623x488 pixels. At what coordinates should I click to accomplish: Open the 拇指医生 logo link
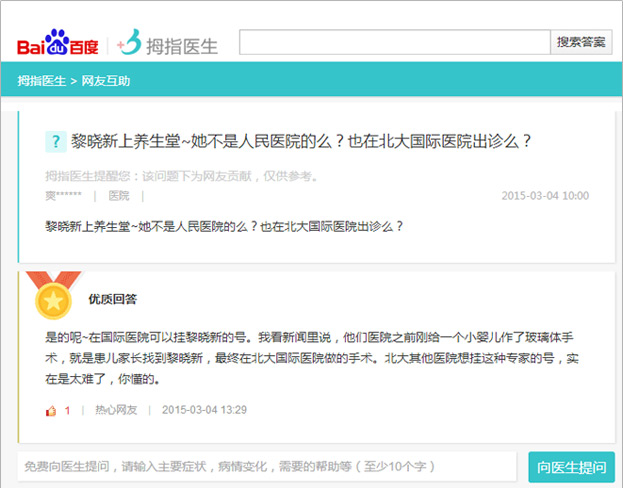pos(167,44)
